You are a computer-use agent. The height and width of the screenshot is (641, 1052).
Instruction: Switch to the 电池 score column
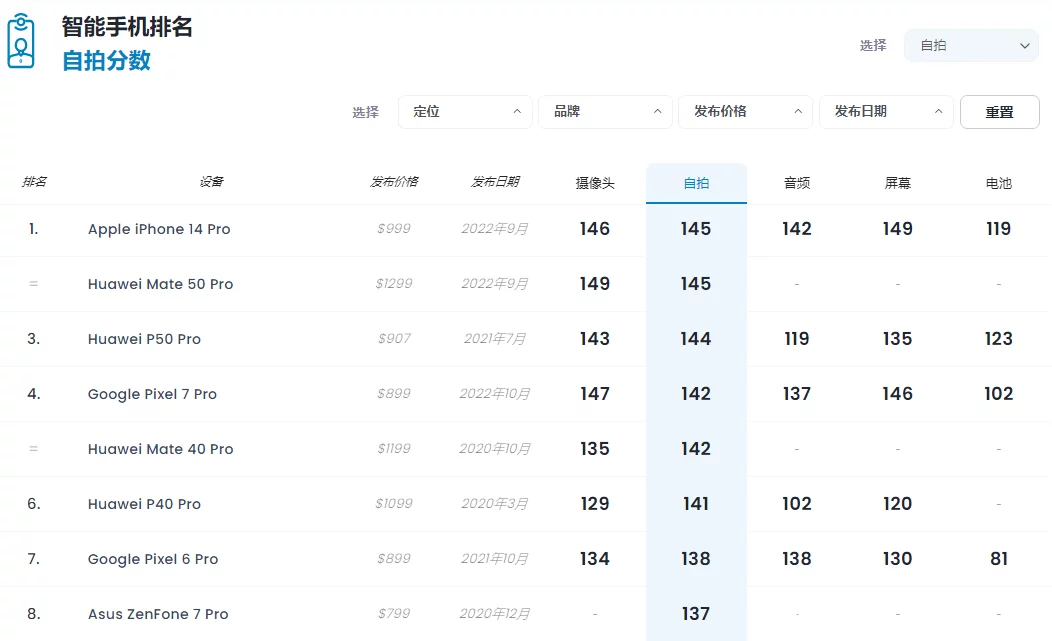click(x=998, y=183)
